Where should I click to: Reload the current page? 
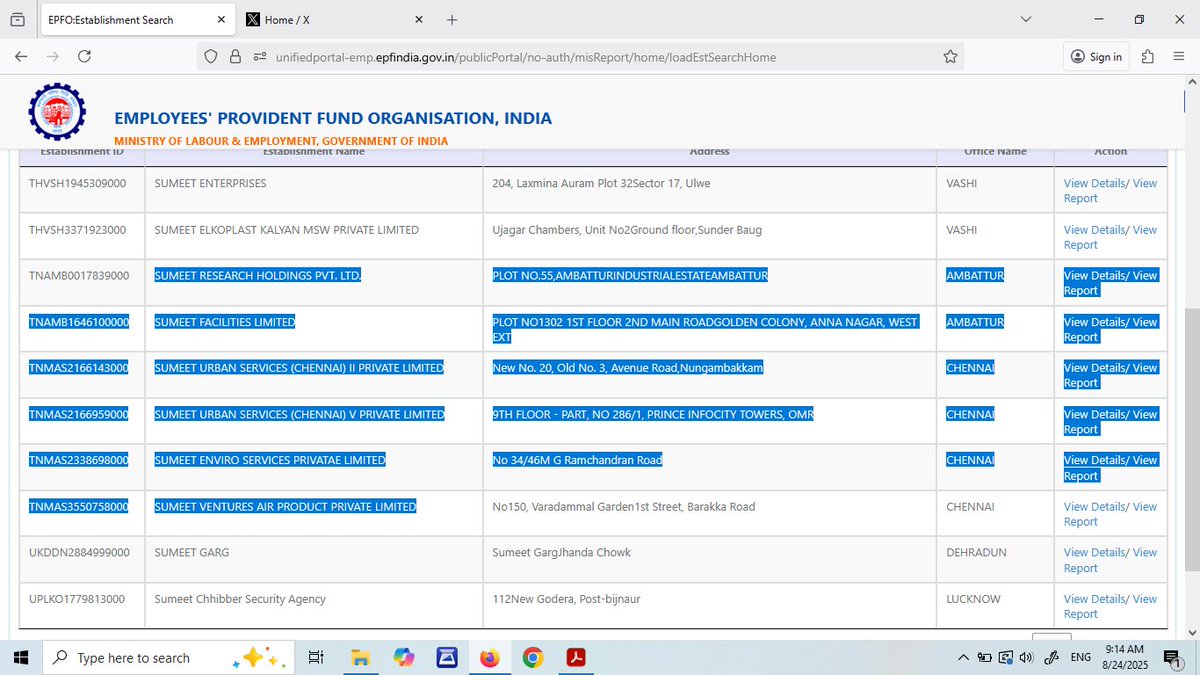pyautogui.click(x=84, y=57)
